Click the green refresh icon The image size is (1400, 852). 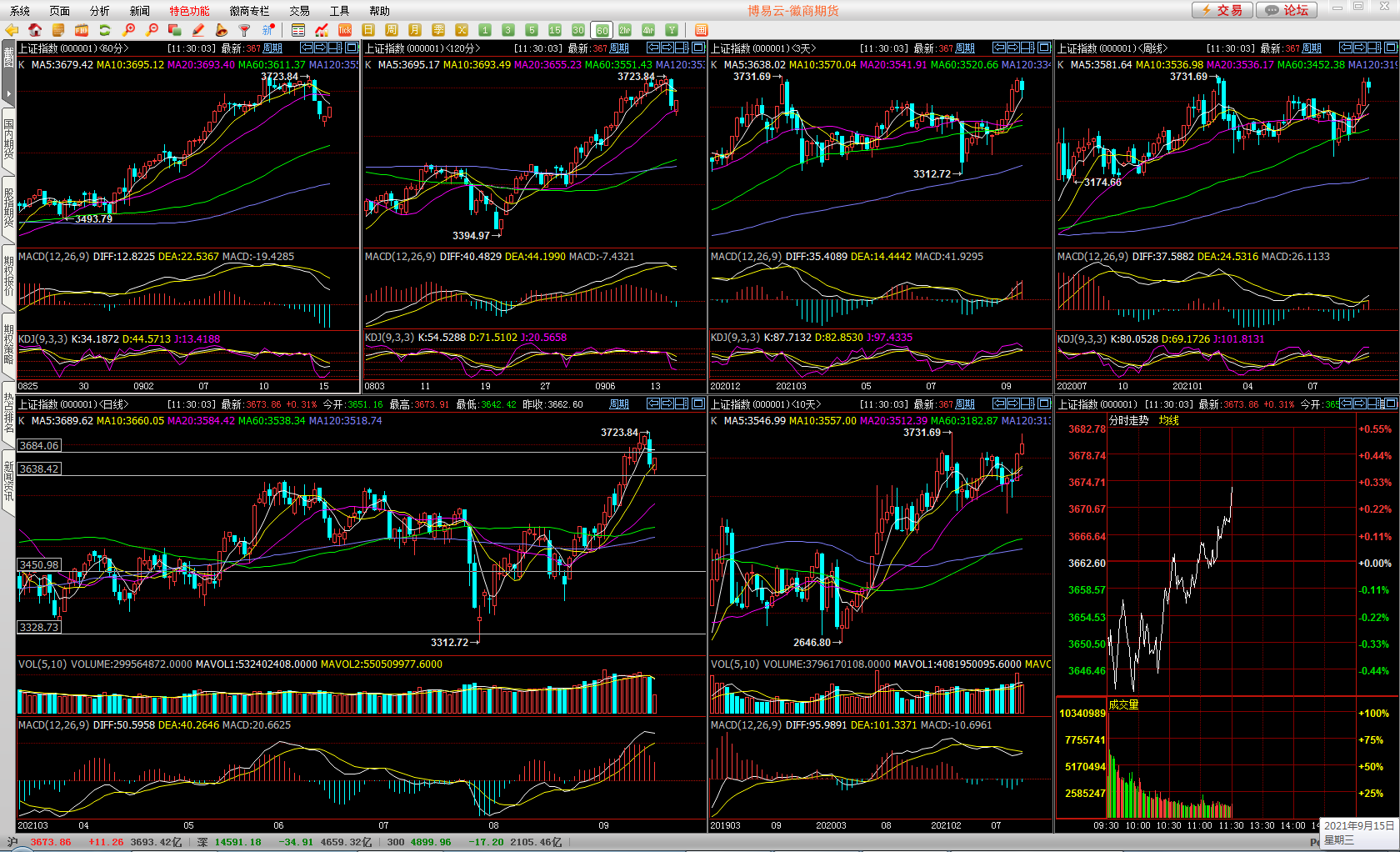105,30
